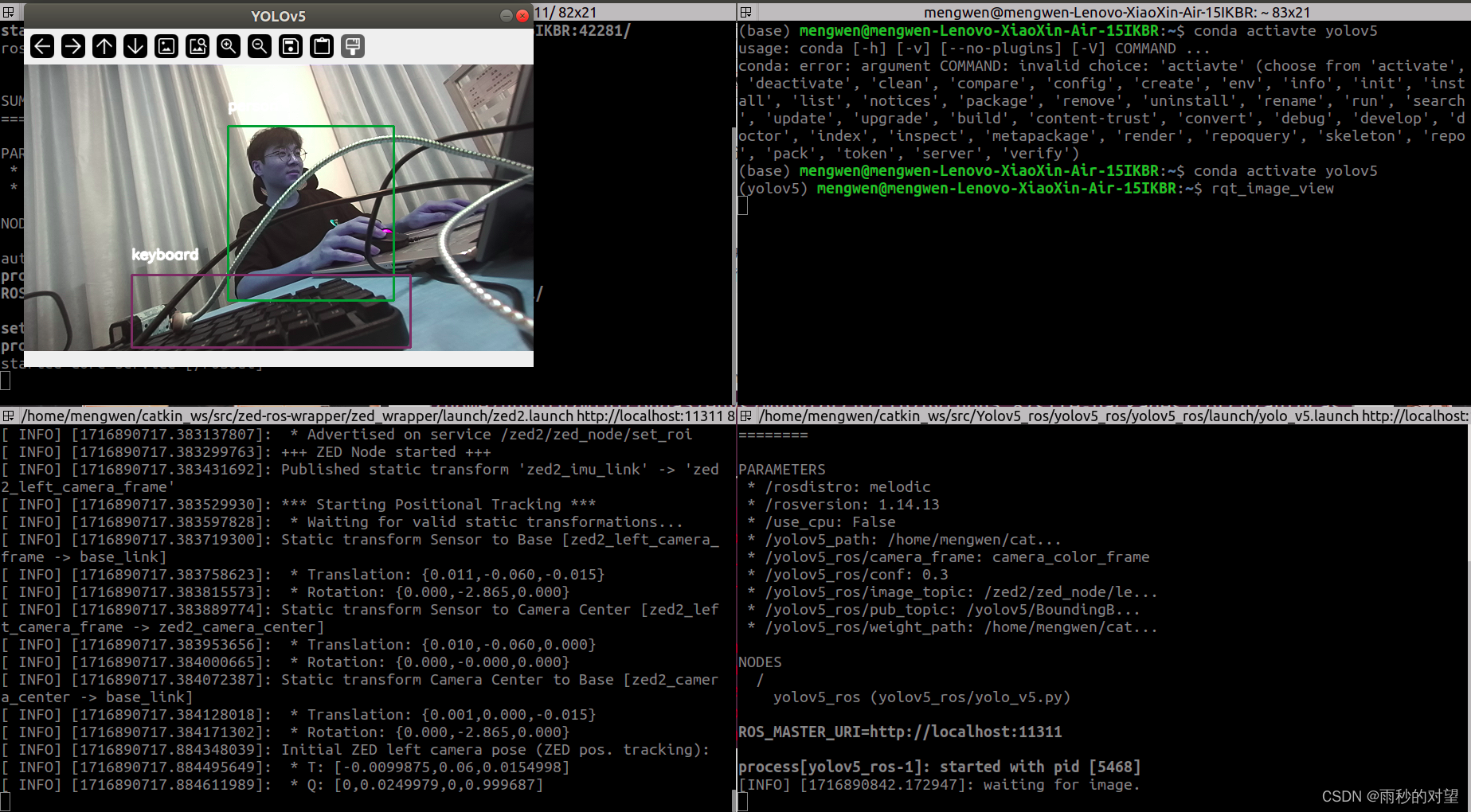Screen dimensions: 1471x812
Task: Click the fit-image magnifier picture icon
Action: pyautogui.click(x=198, y=46)
